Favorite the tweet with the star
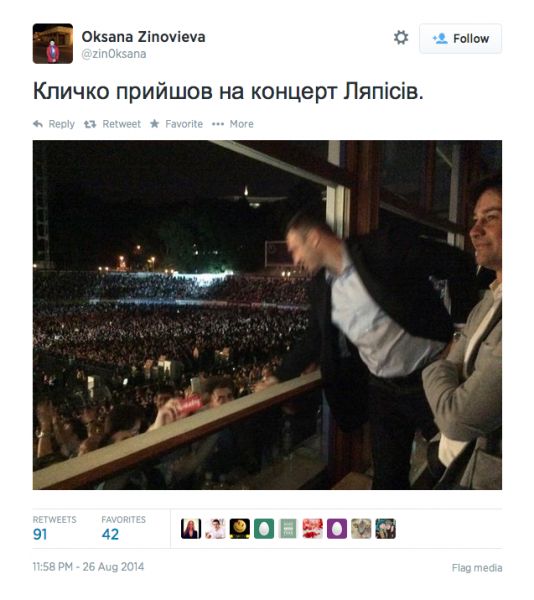 click(x=176, y=124)
